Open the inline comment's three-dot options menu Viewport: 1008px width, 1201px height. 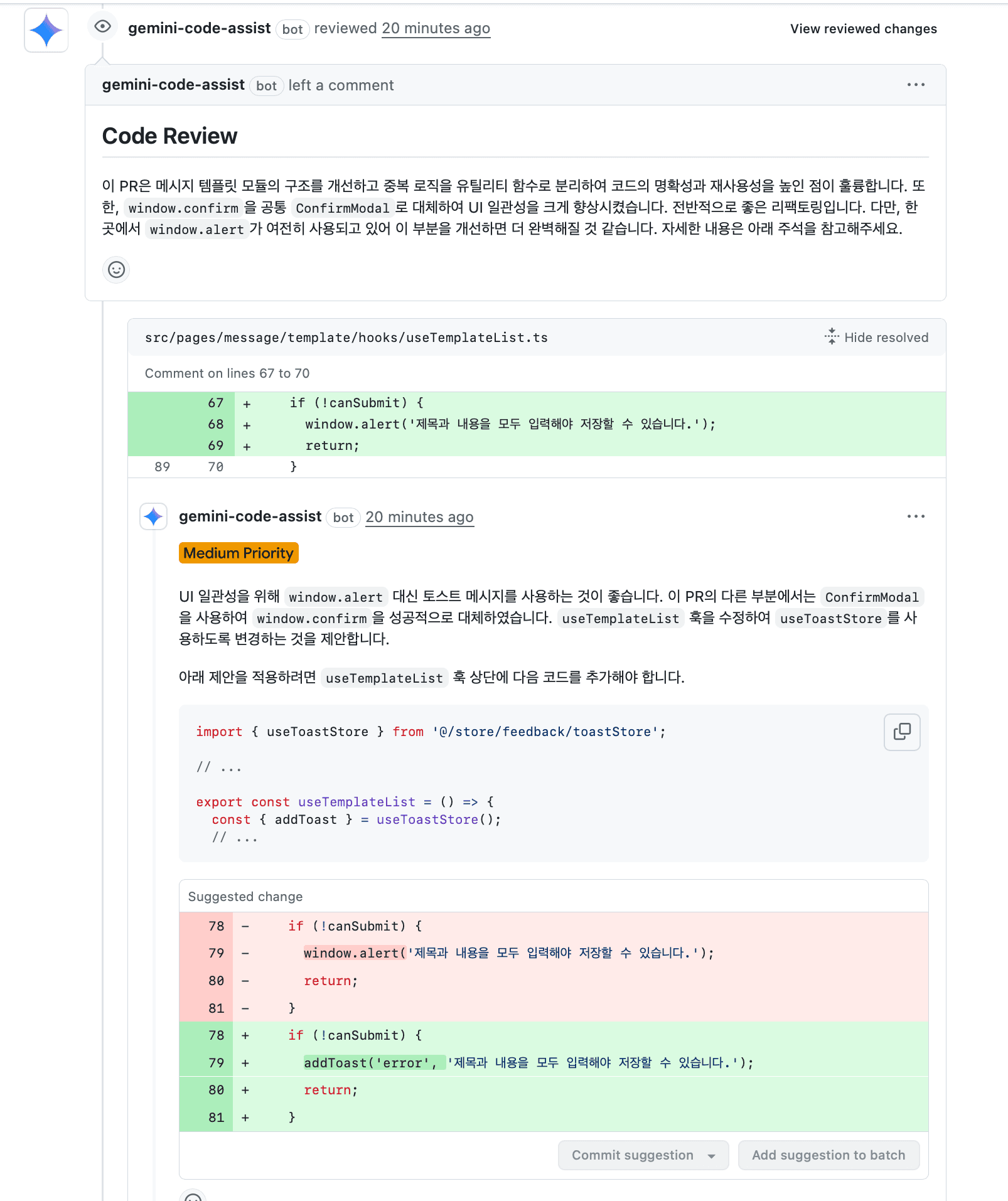(916, 516)
